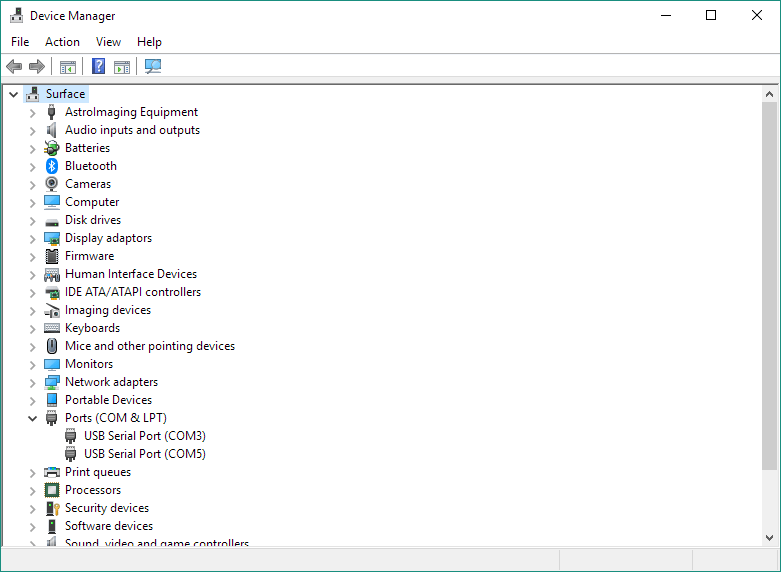Select USB Serial Port (COM5) device

(x=144, y=454)
